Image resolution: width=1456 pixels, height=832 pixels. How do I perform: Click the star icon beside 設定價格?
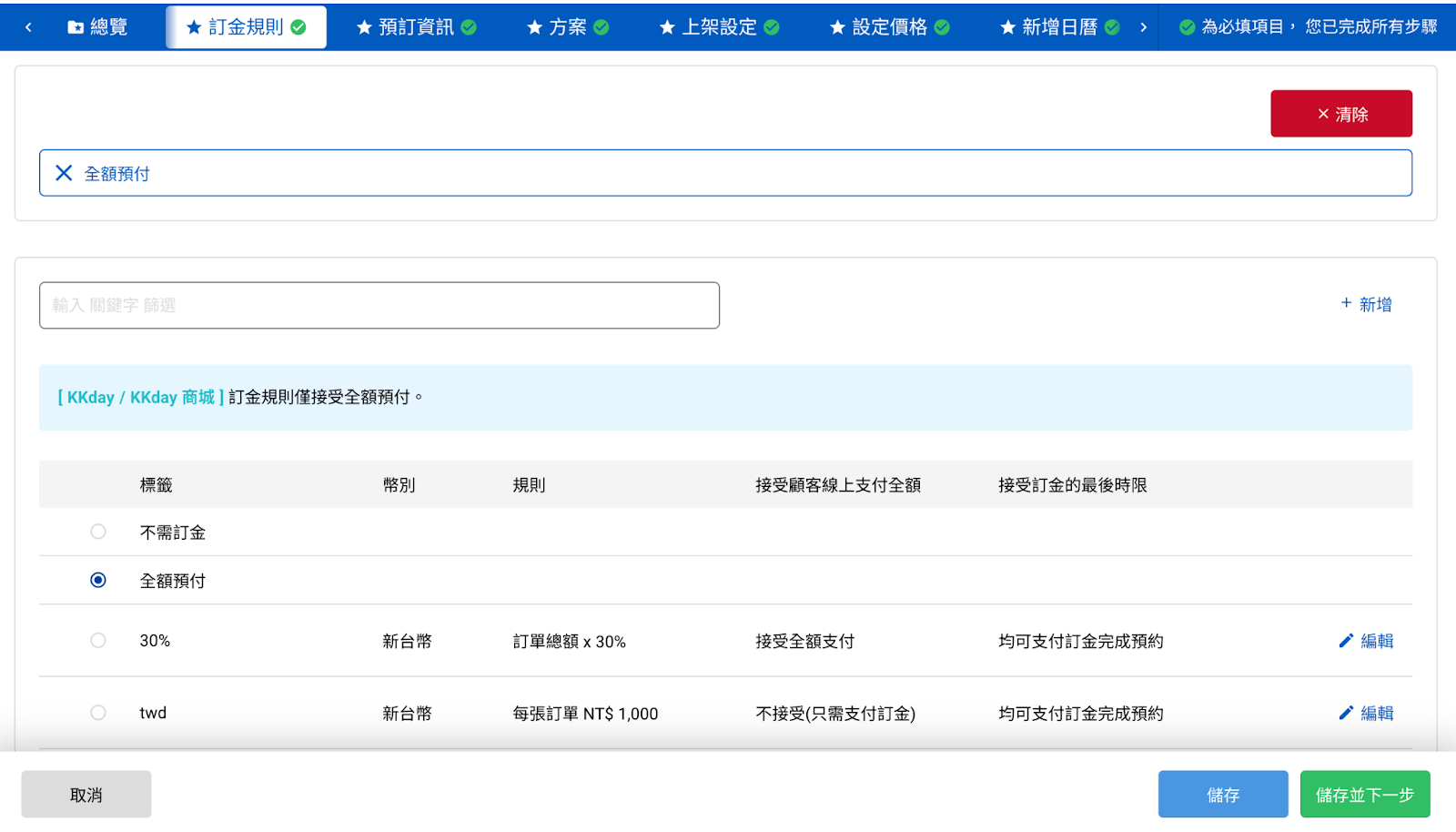(837, 27)
